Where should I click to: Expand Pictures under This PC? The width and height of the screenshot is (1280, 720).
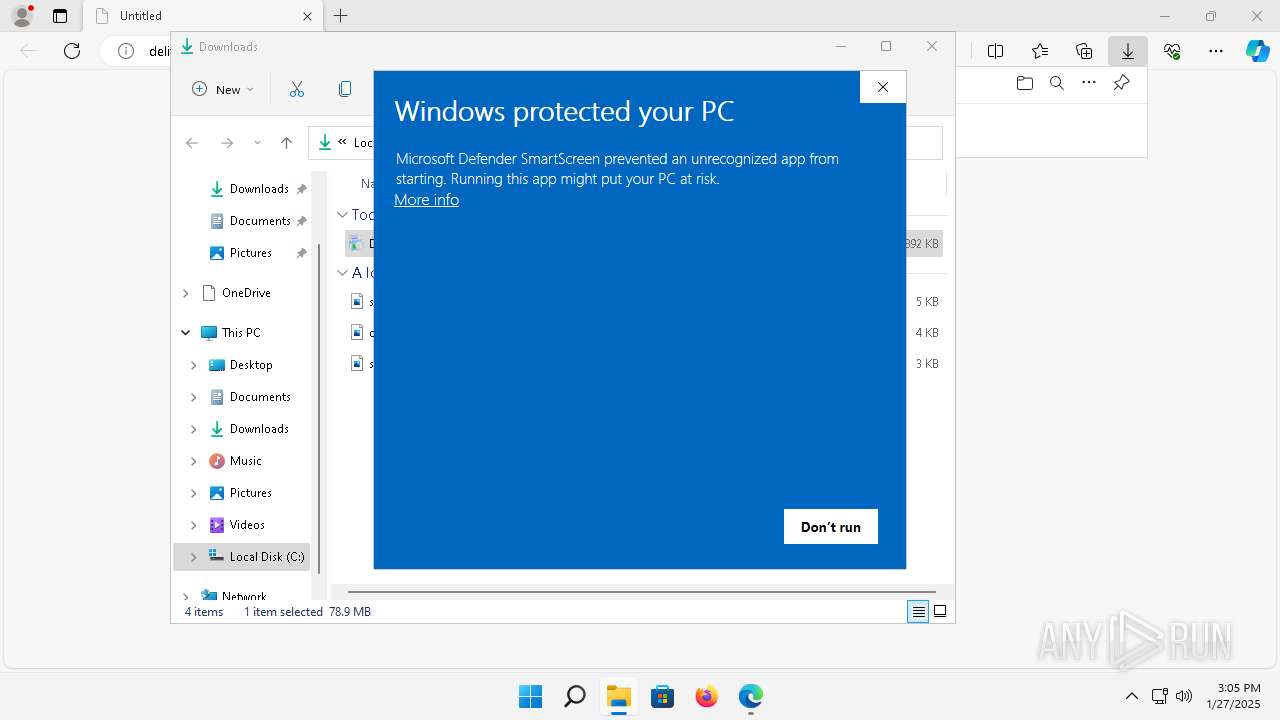click(194, 494)
